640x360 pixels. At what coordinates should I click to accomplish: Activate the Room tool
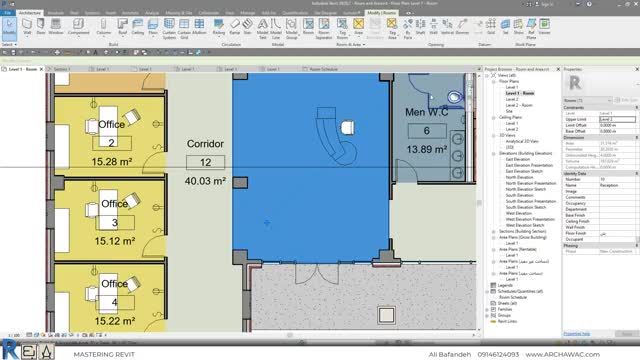(x=308, y=27)
